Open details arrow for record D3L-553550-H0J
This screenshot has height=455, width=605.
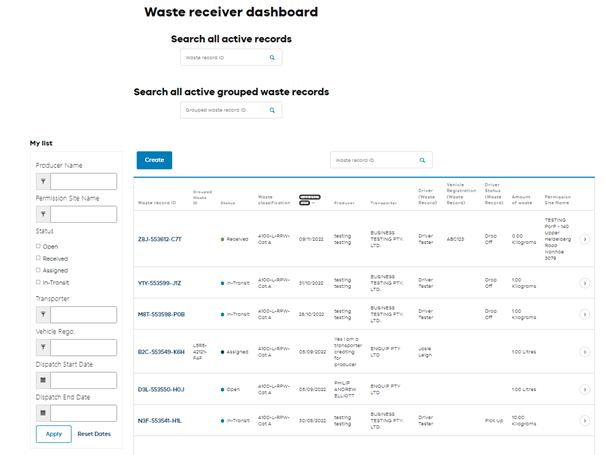pyautogui.click(x=585, y=389)
